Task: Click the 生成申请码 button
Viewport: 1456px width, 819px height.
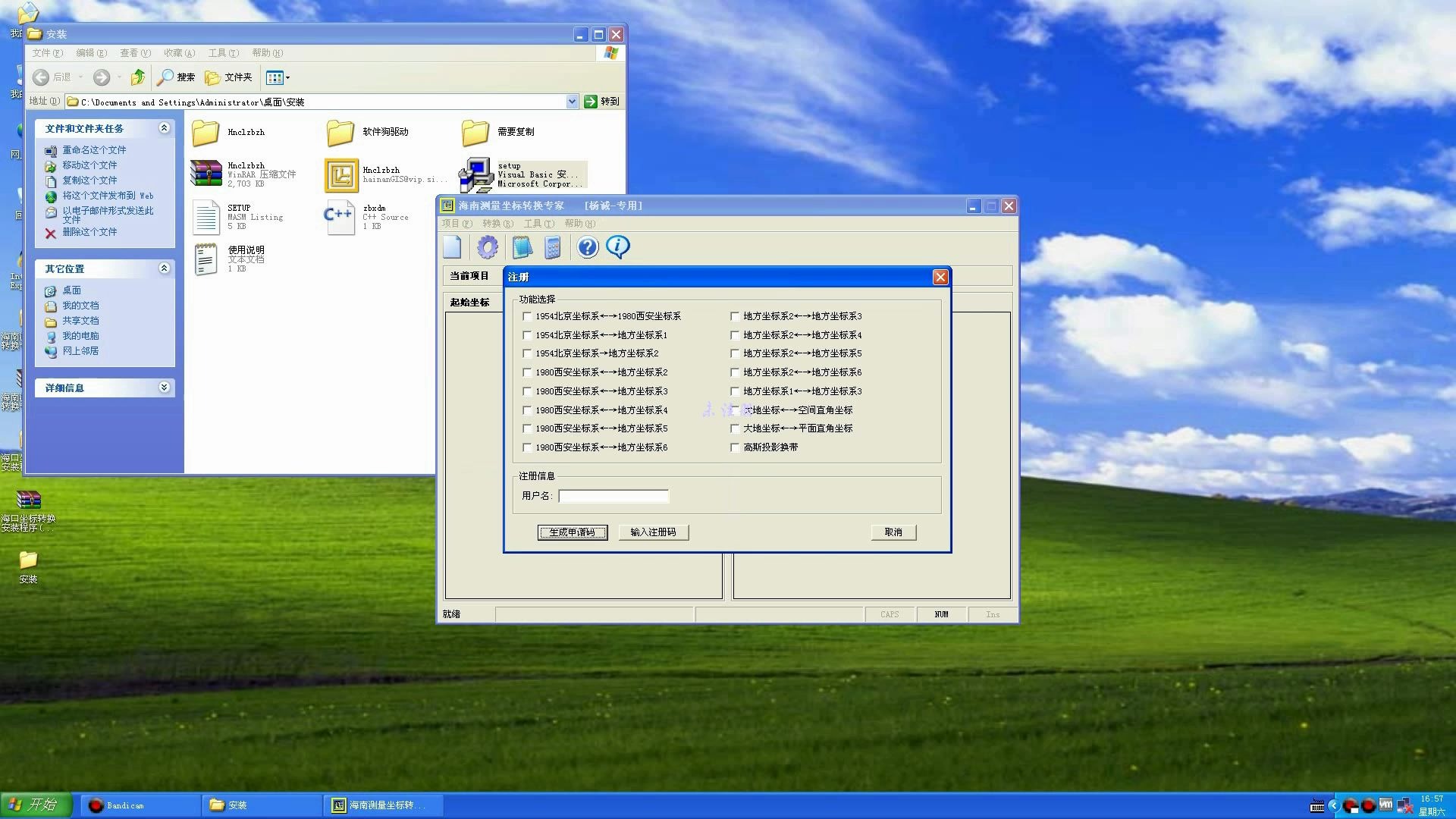Action: coord(573,532)
